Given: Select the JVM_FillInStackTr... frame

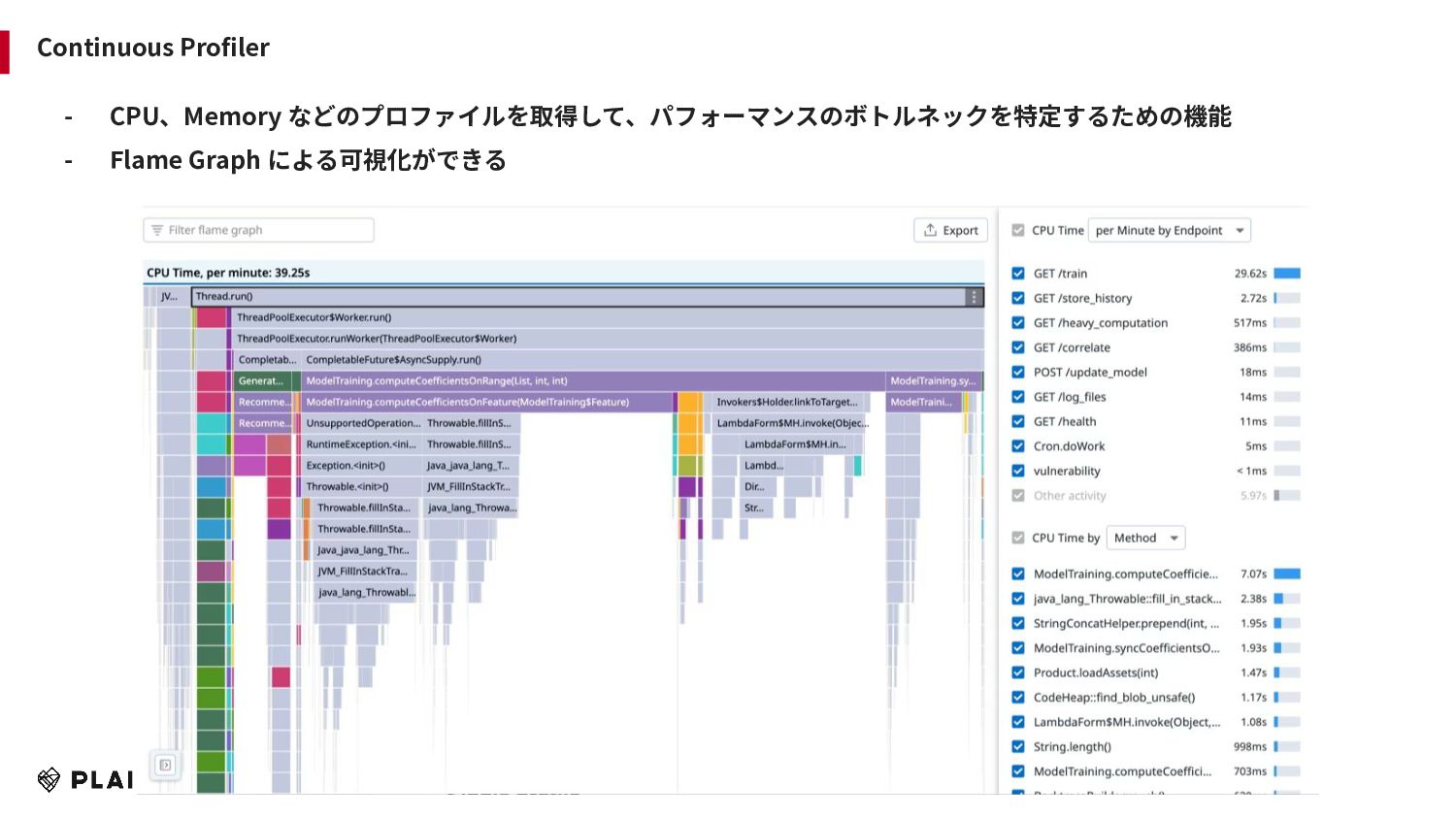Looking at the screenshot, I should click(470, 487).
